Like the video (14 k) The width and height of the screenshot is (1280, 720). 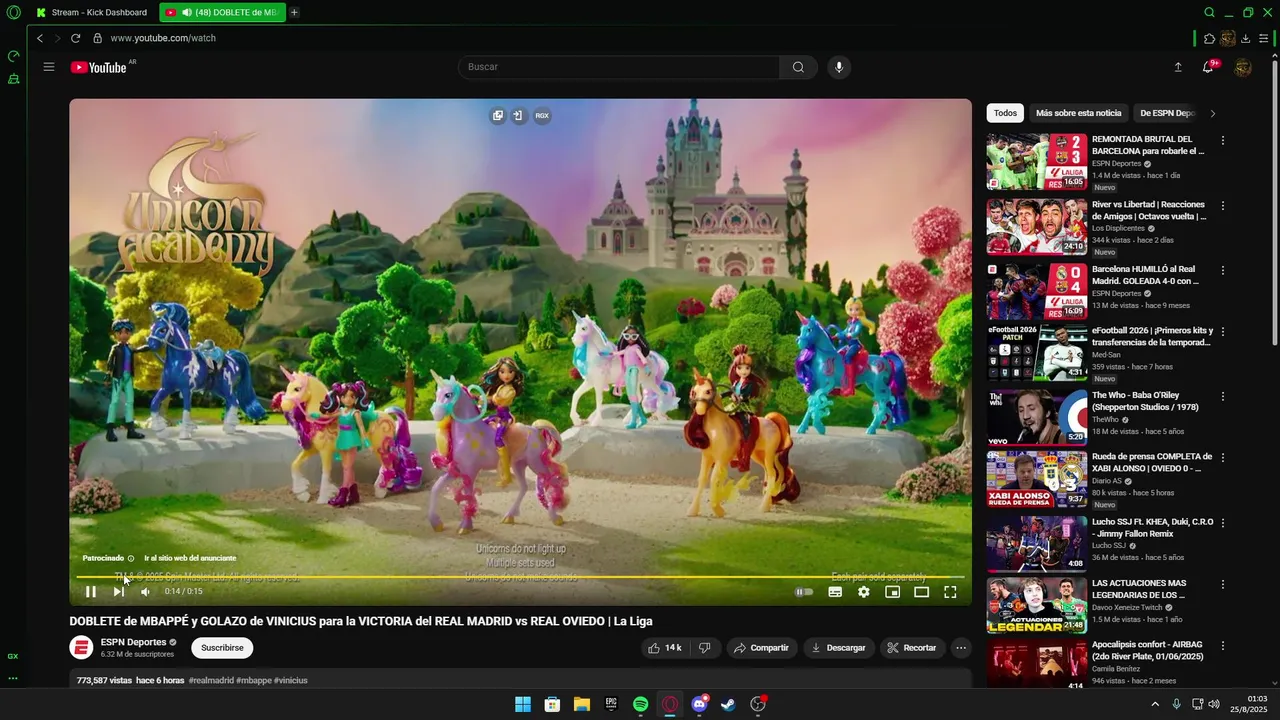pos(664,648)
